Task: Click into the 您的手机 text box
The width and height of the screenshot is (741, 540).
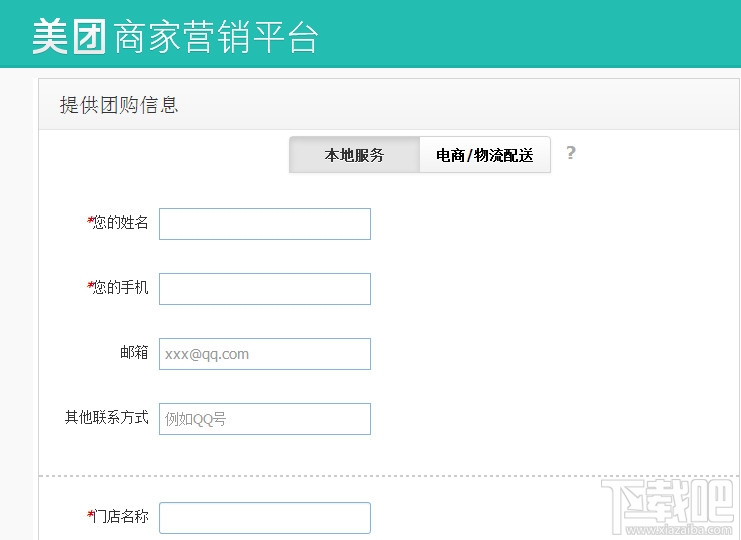Action: click(265, 289)
